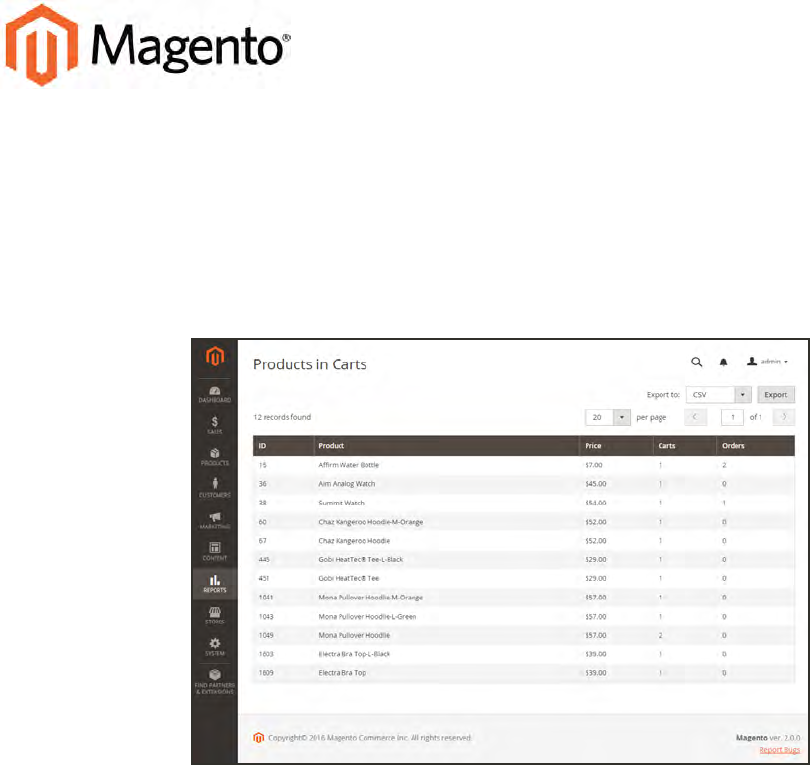Open the 20 per page dropdown
Image resolution: width=811 pixels, height=765 pixels.
608,417
